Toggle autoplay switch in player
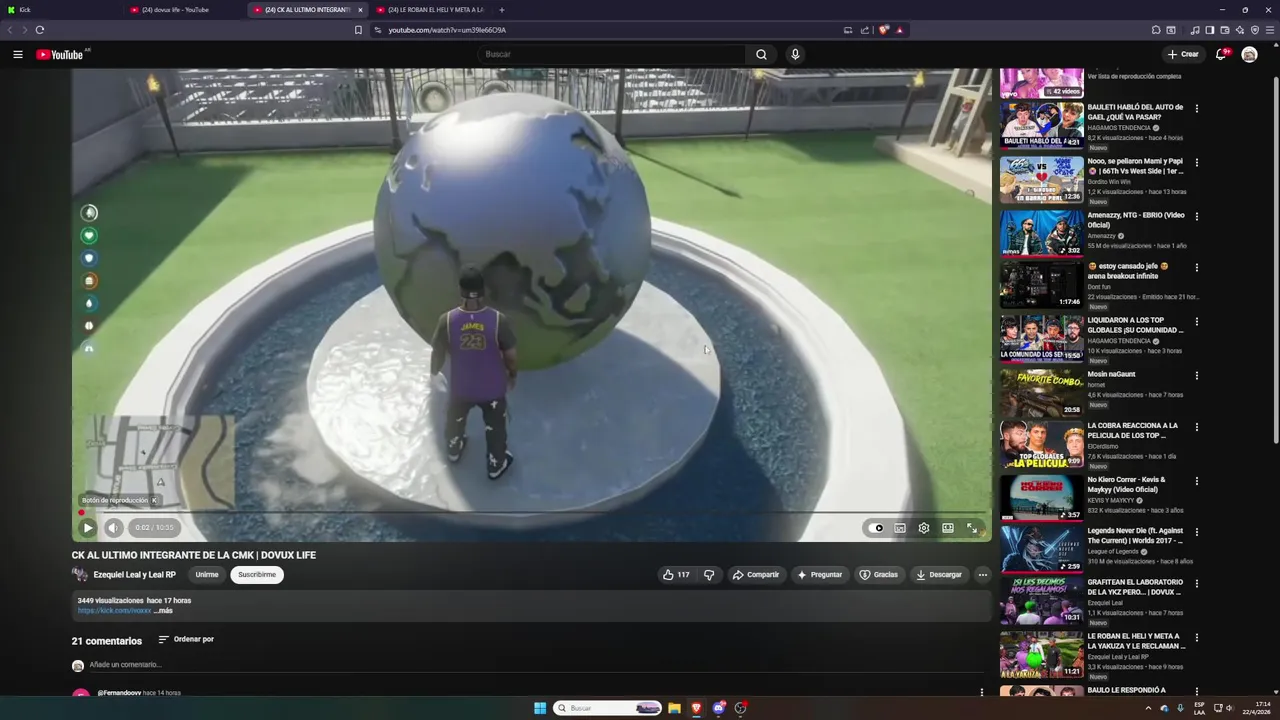1280x720 pixels. coord(876,528)
